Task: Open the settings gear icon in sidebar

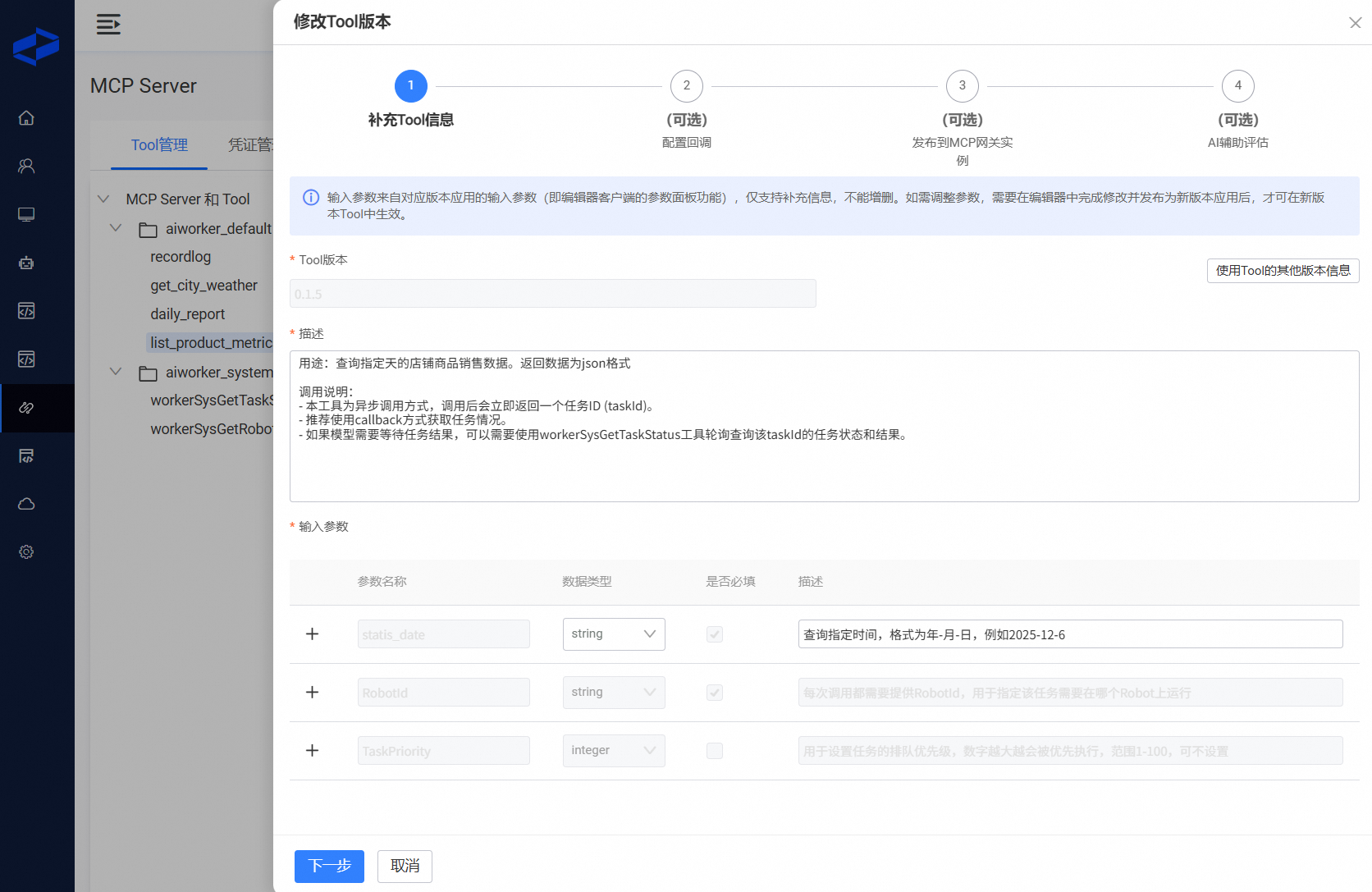Action: tap(26, 552)
